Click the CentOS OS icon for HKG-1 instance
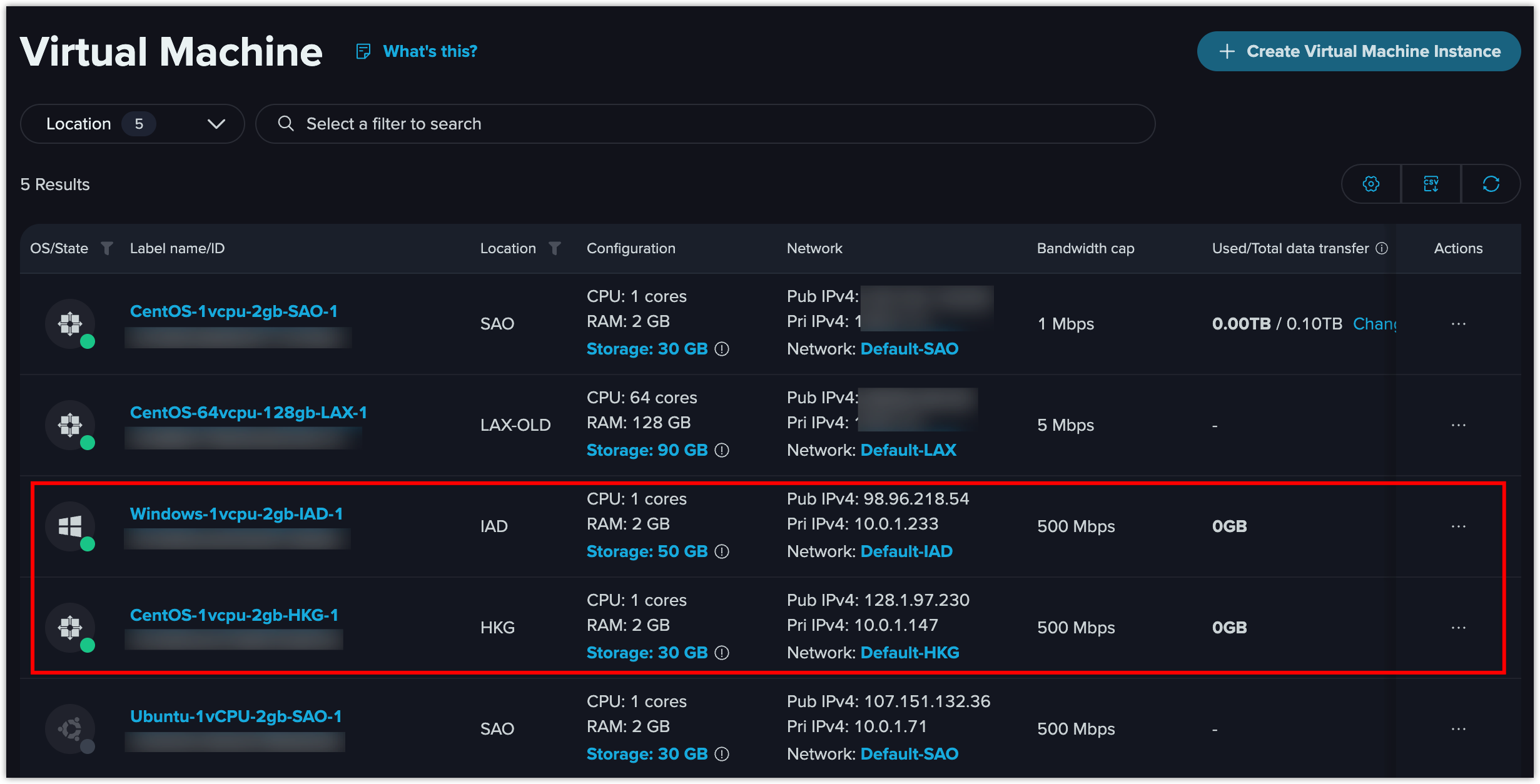The width and height of the screenshot is (1540, 784). 70,628
